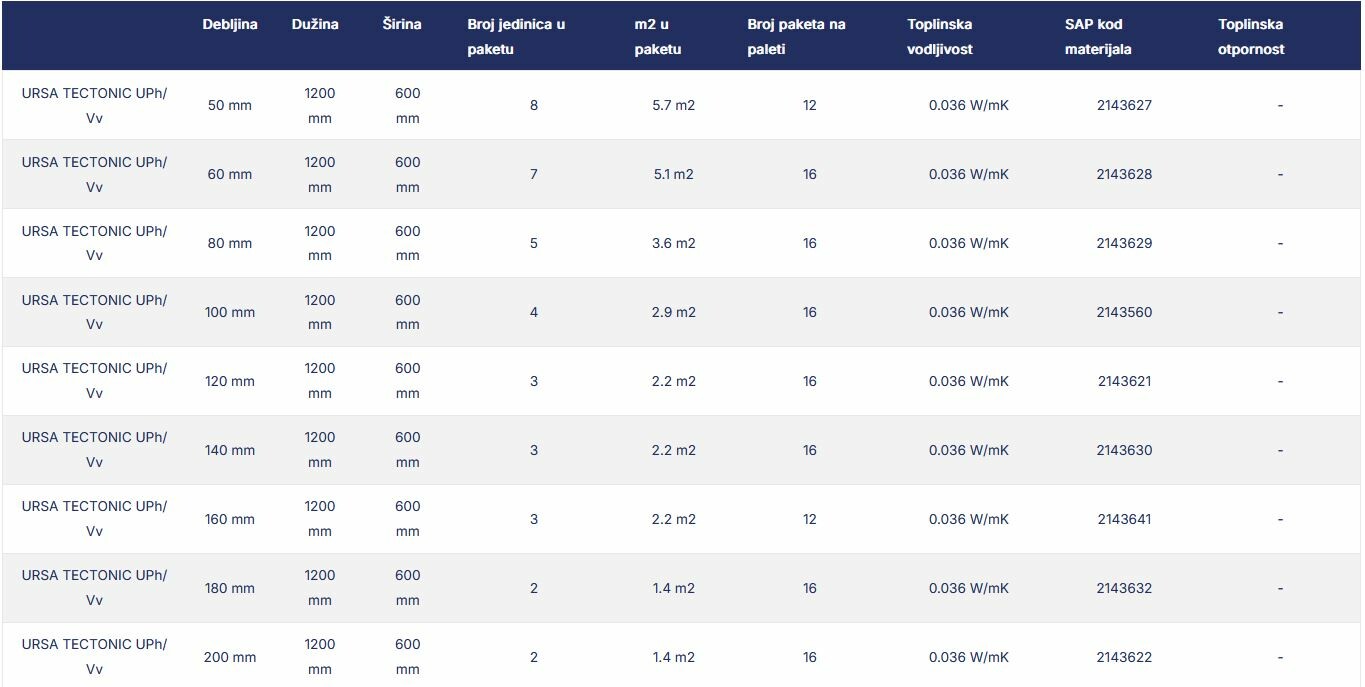Click the 2.9 m2 package area cell
This screenshot has height=687, width=1365.
(x=673, y=312)
